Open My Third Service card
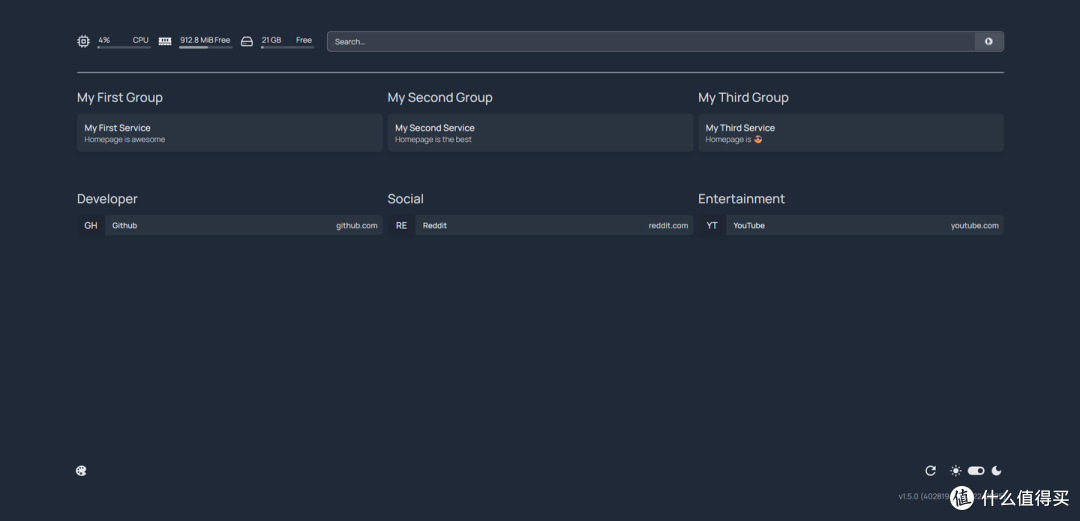 (851, 133)
